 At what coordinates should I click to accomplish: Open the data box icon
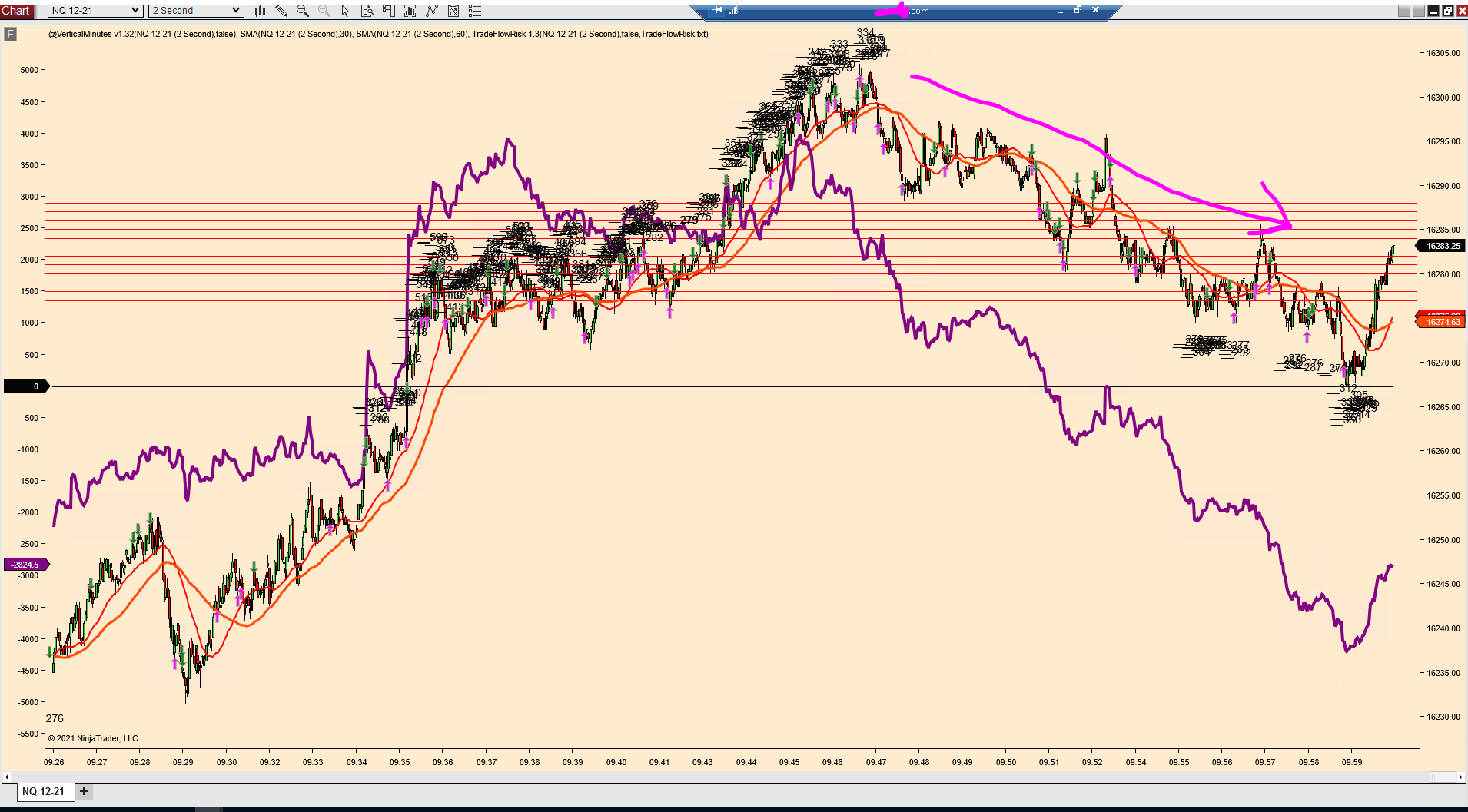pyautogui.click(x=367, y=11)
